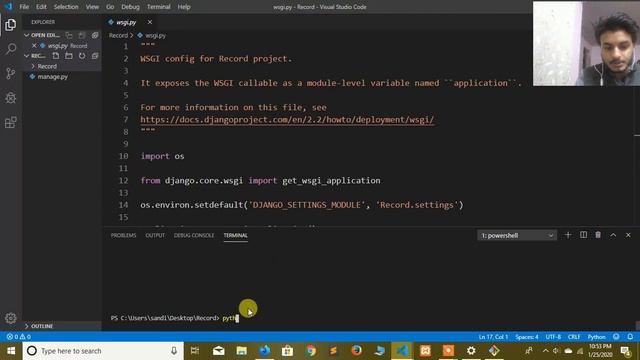Open the Debug menu

click(130, 7)
